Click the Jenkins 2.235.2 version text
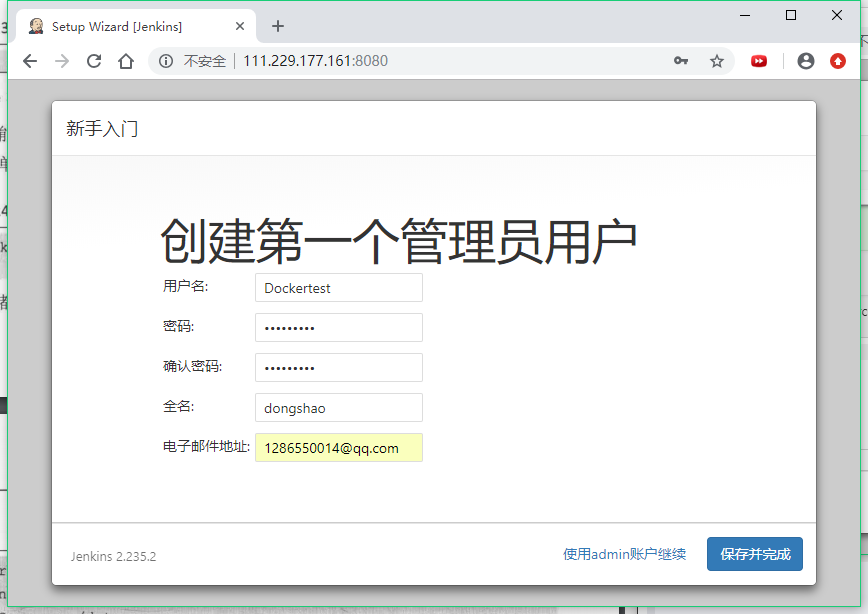The height and width of the screenshot is (614, 868). pos(113,556)
